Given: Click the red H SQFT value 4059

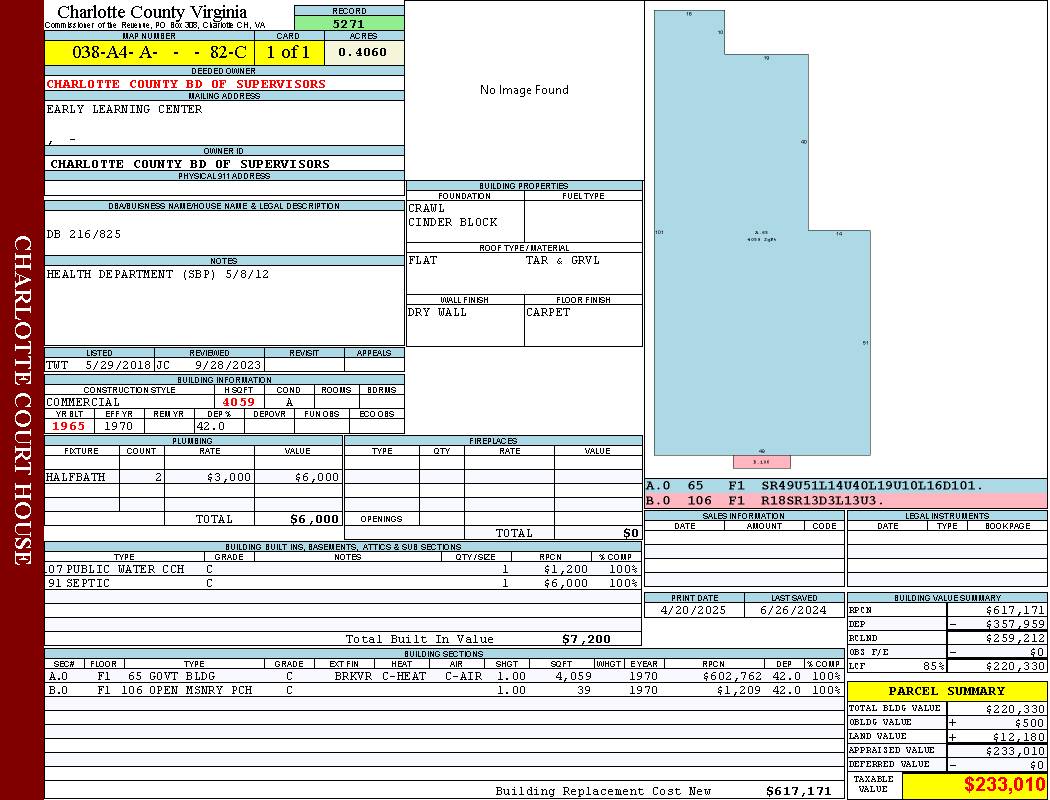Looking at the screenshot, I should (238, 402).
